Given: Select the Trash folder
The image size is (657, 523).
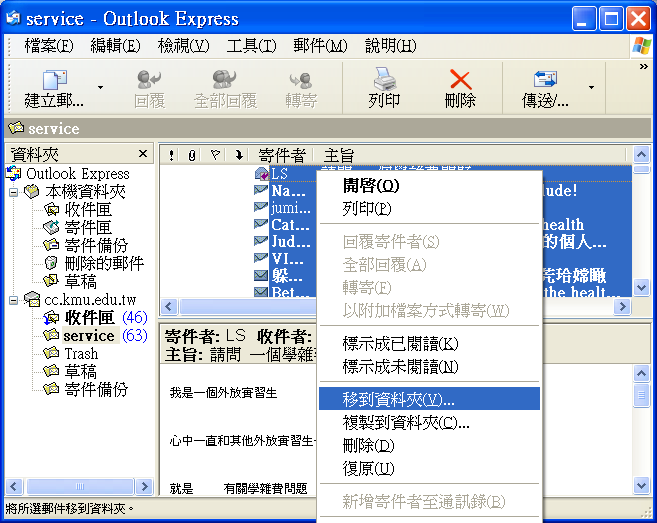Looking at the screenshot, I should click(81, 354).
